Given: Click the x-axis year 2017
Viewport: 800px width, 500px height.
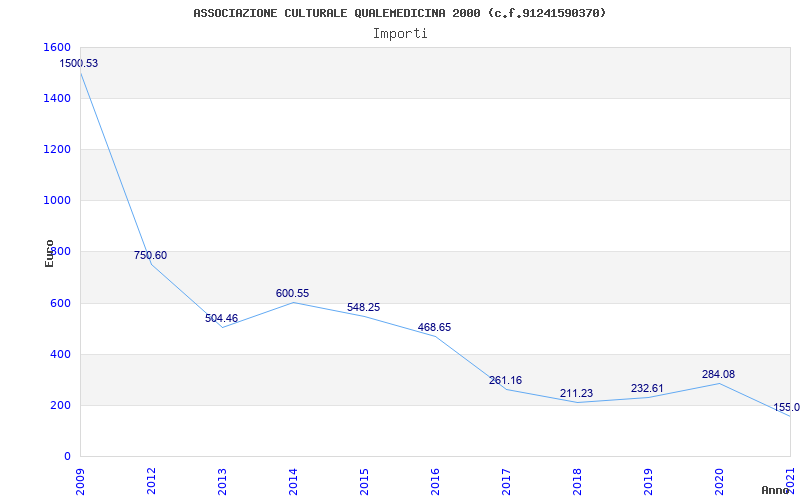Looking at the screenshot, I should click(x=506, y=482).
